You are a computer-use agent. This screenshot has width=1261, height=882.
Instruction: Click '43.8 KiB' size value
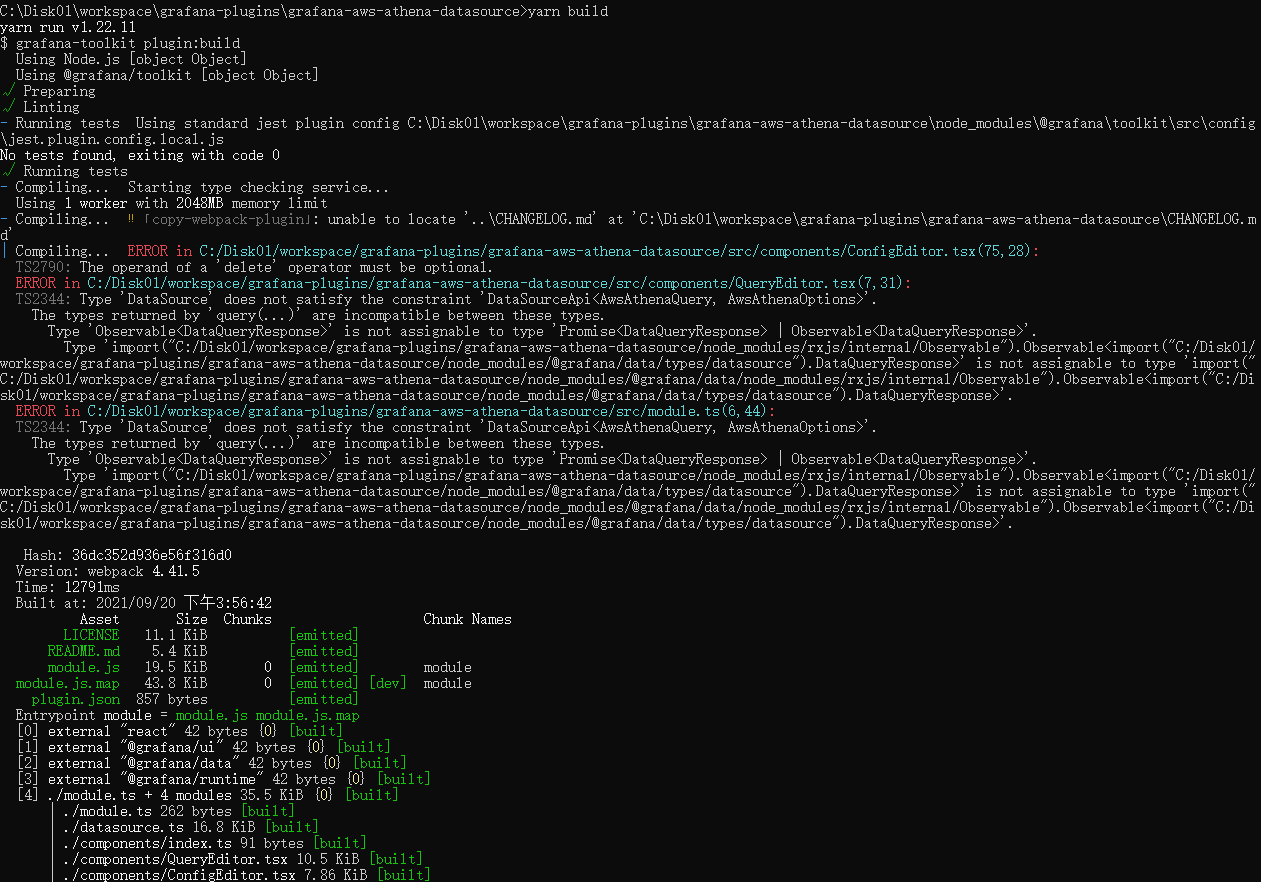tap(175, 683)
